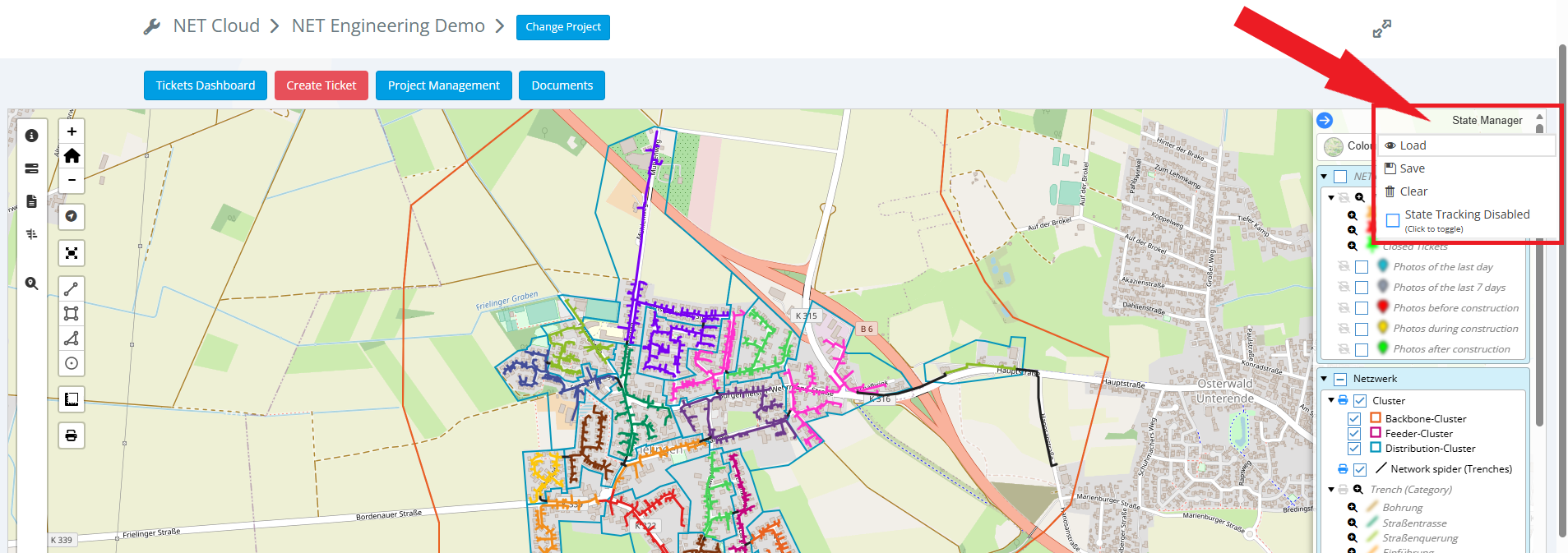
Task: Choose Load in State Manager menu
Action: click(x=1413, y=145)
